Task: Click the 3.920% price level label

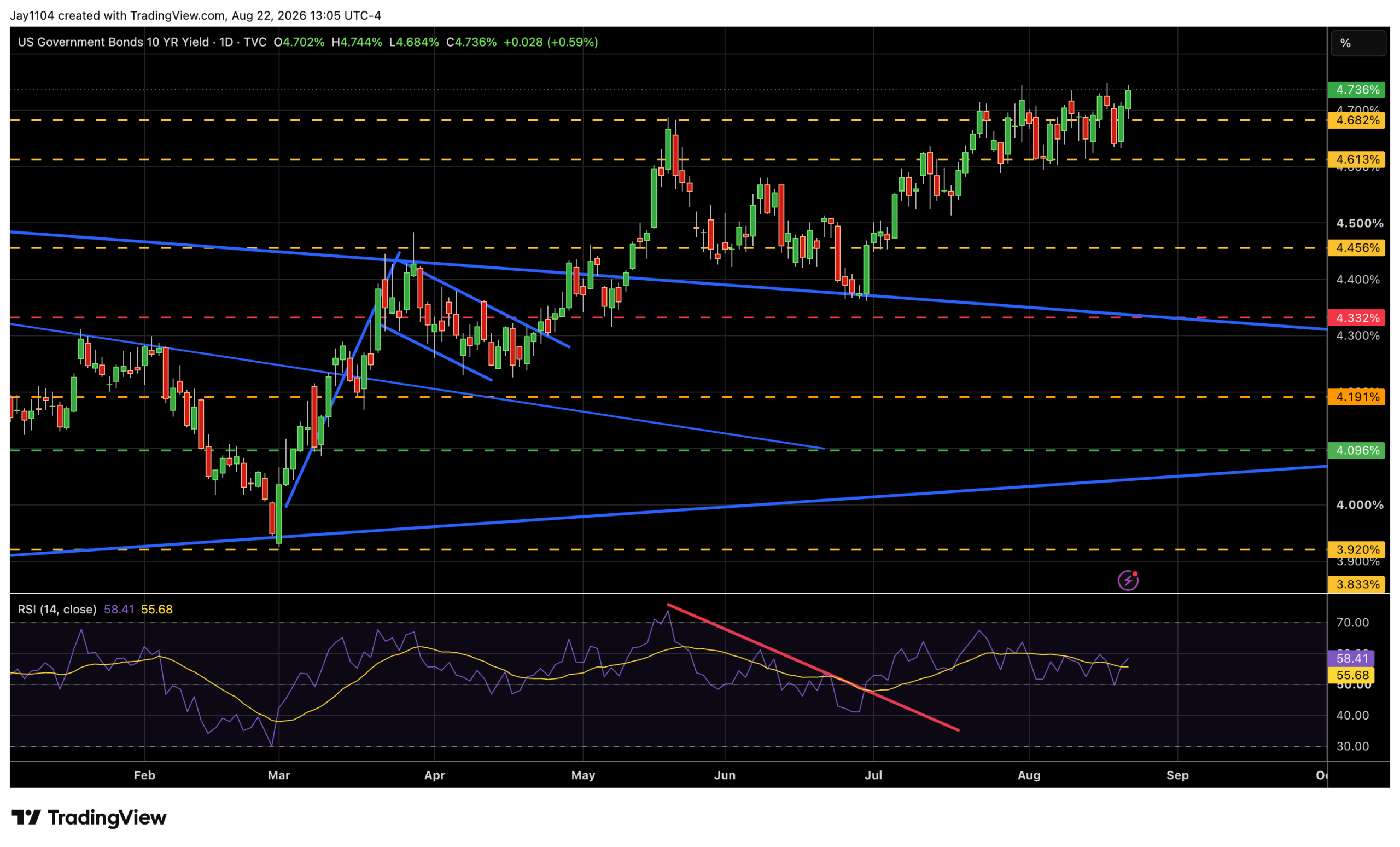Action: click(1356, 550)
